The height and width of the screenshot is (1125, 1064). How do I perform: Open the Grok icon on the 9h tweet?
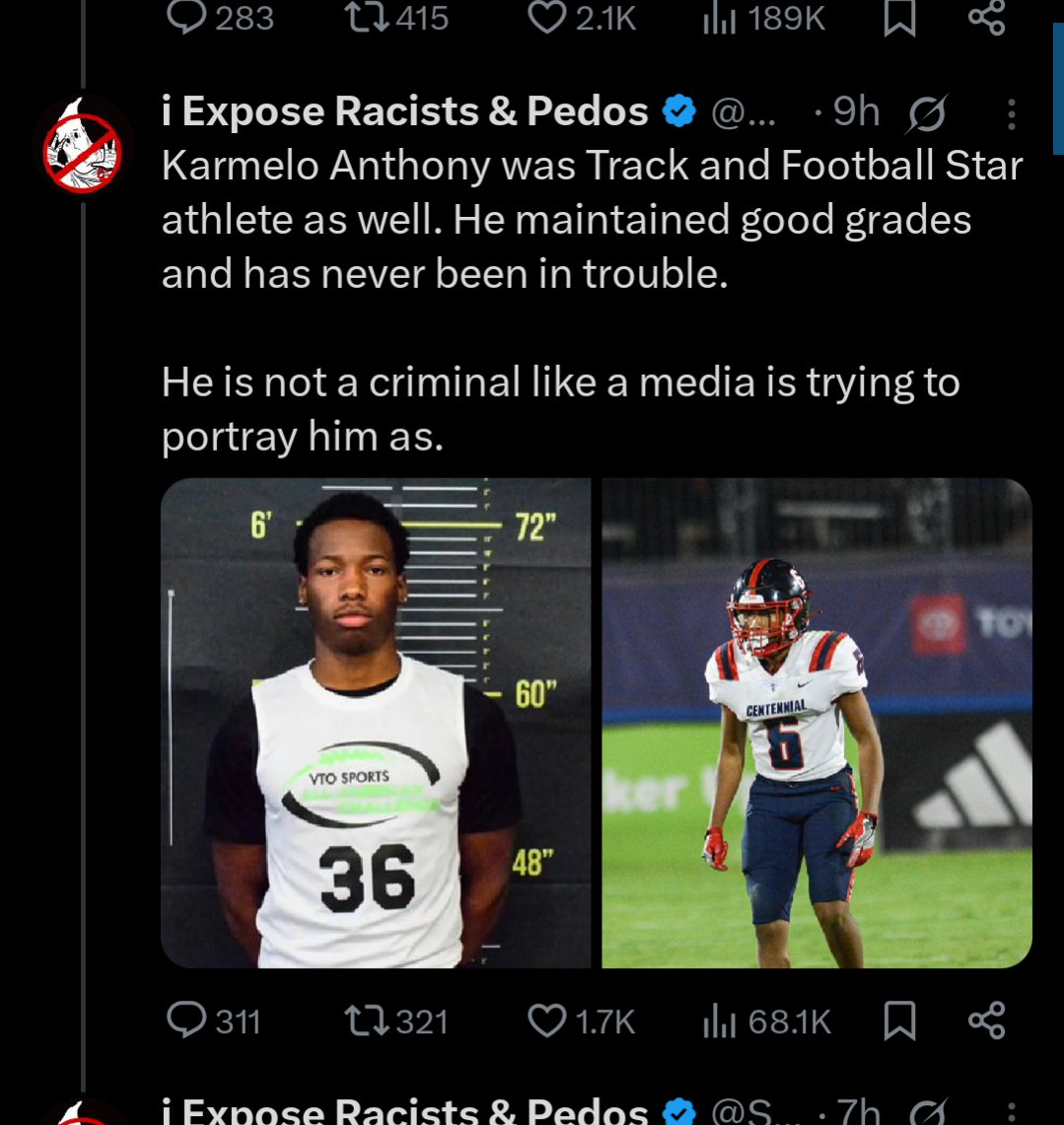[927, 113]
